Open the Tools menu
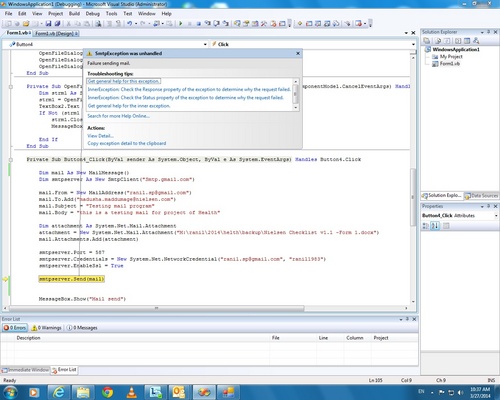 point(111,14)
